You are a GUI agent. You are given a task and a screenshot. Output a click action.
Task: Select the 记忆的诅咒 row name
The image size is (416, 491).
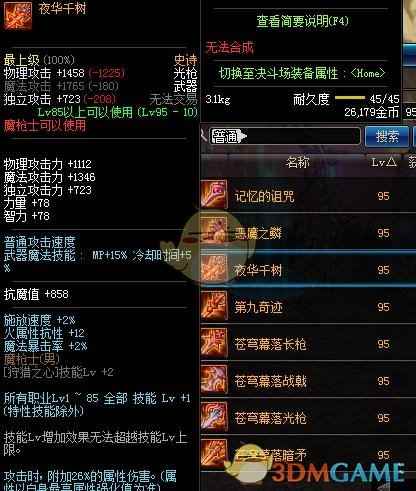click(264, 196)
